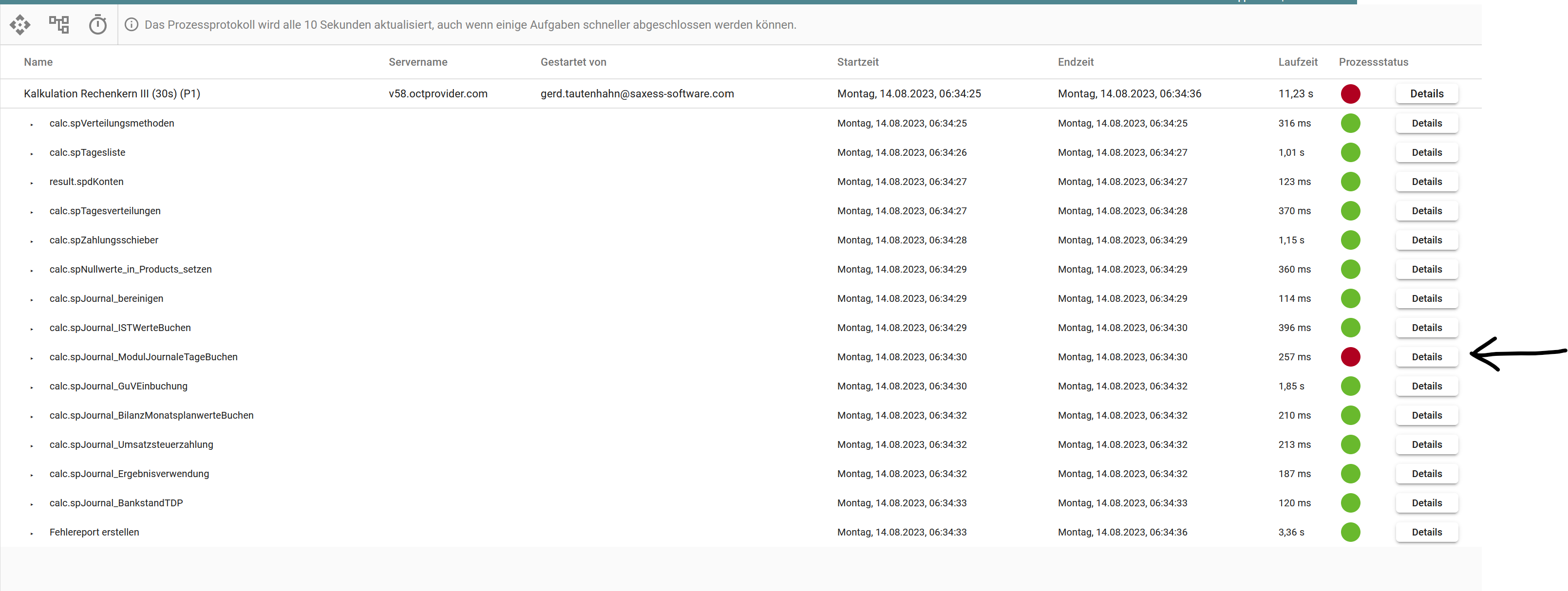This screenshot has width=1568, height=591.
Task: Expand the calc.spTagesliste row
Action: [32, 153]
